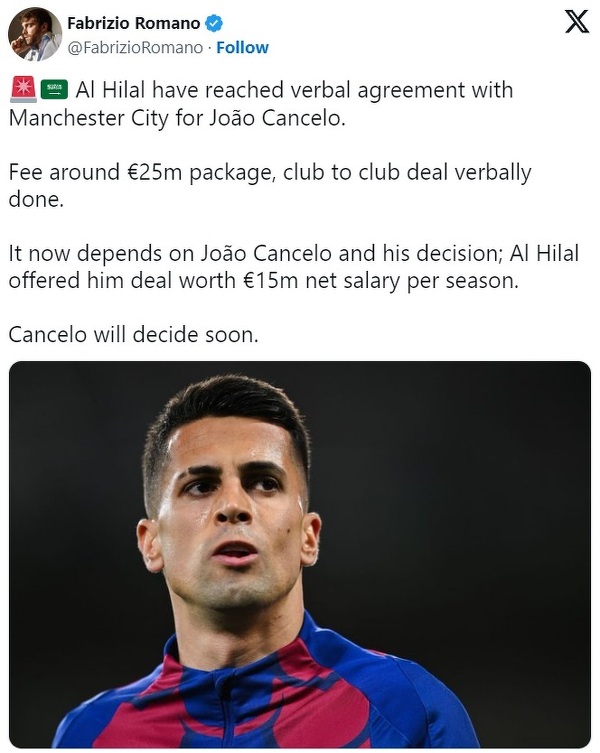The image size is (600, 753).
Task: Open the attached João Cancelo photo
Action: pyautogui.click(x=299, y=554)
